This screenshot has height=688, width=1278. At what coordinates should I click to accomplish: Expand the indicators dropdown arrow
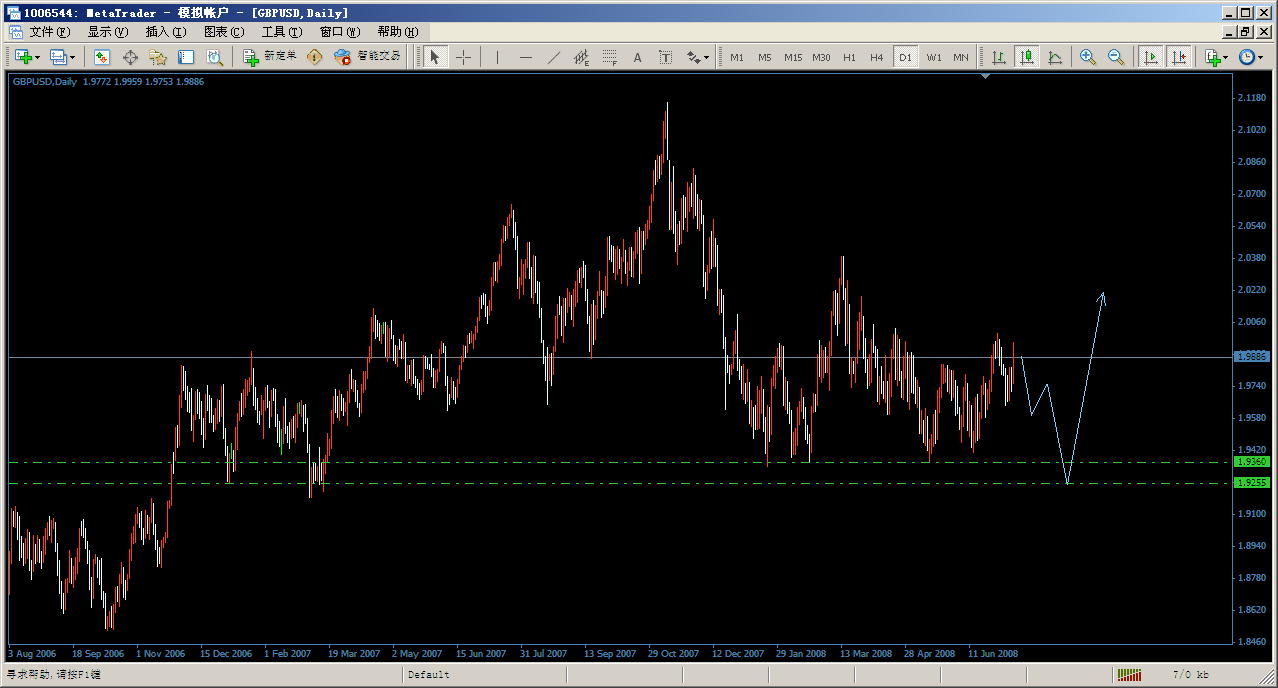(x=1227, y=58)
